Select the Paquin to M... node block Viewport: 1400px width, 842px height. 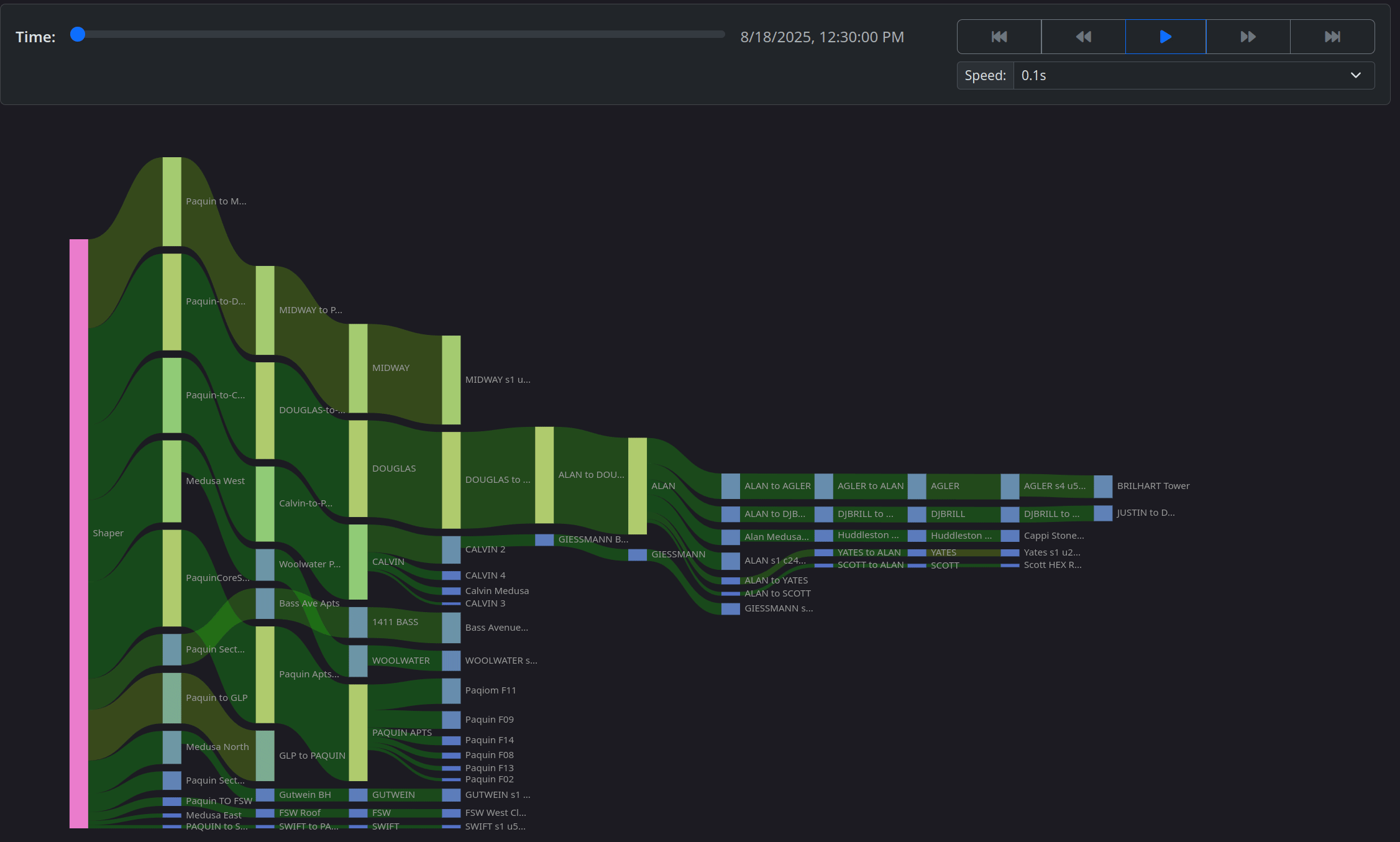172,201
